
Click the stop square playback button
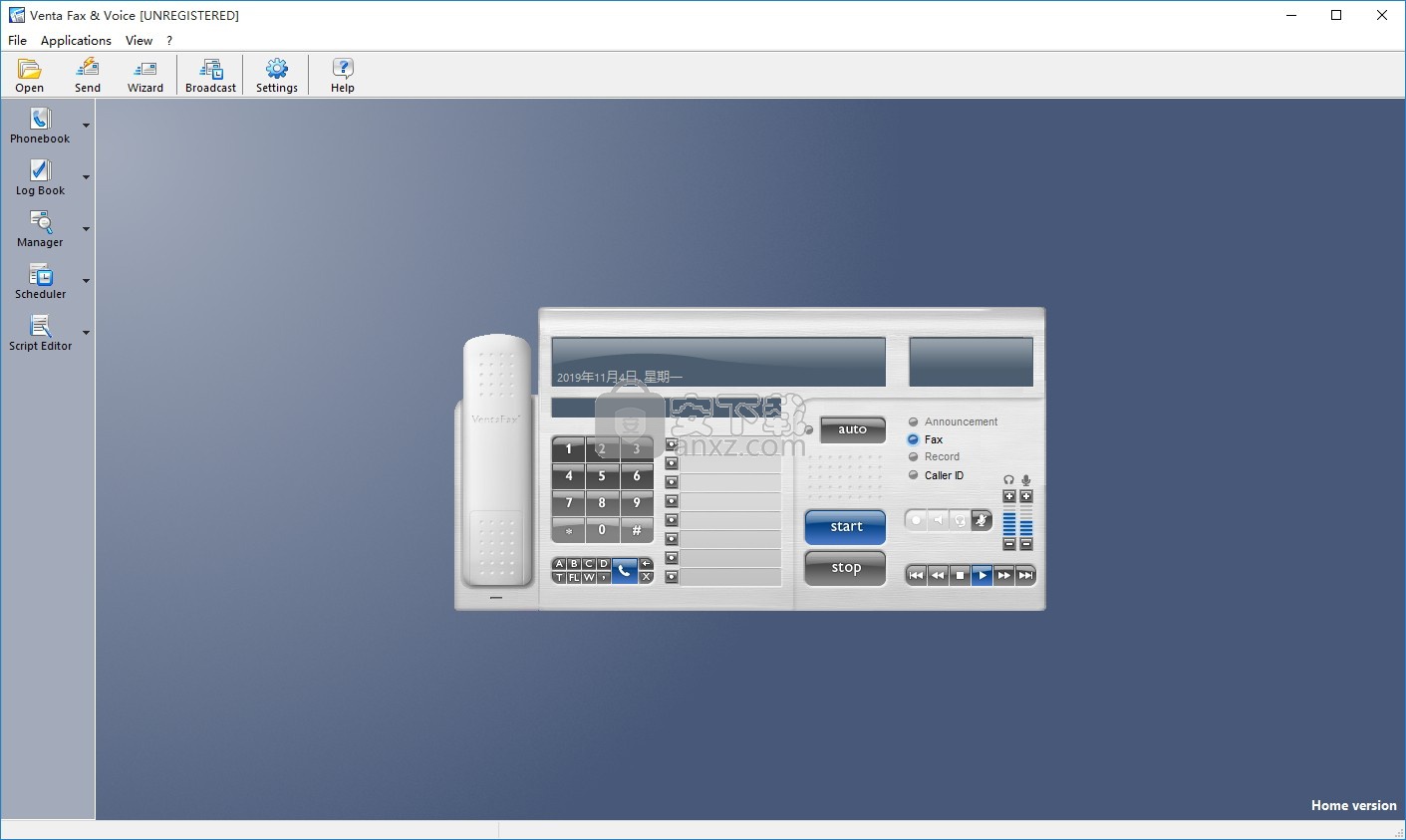pos(960,575)
